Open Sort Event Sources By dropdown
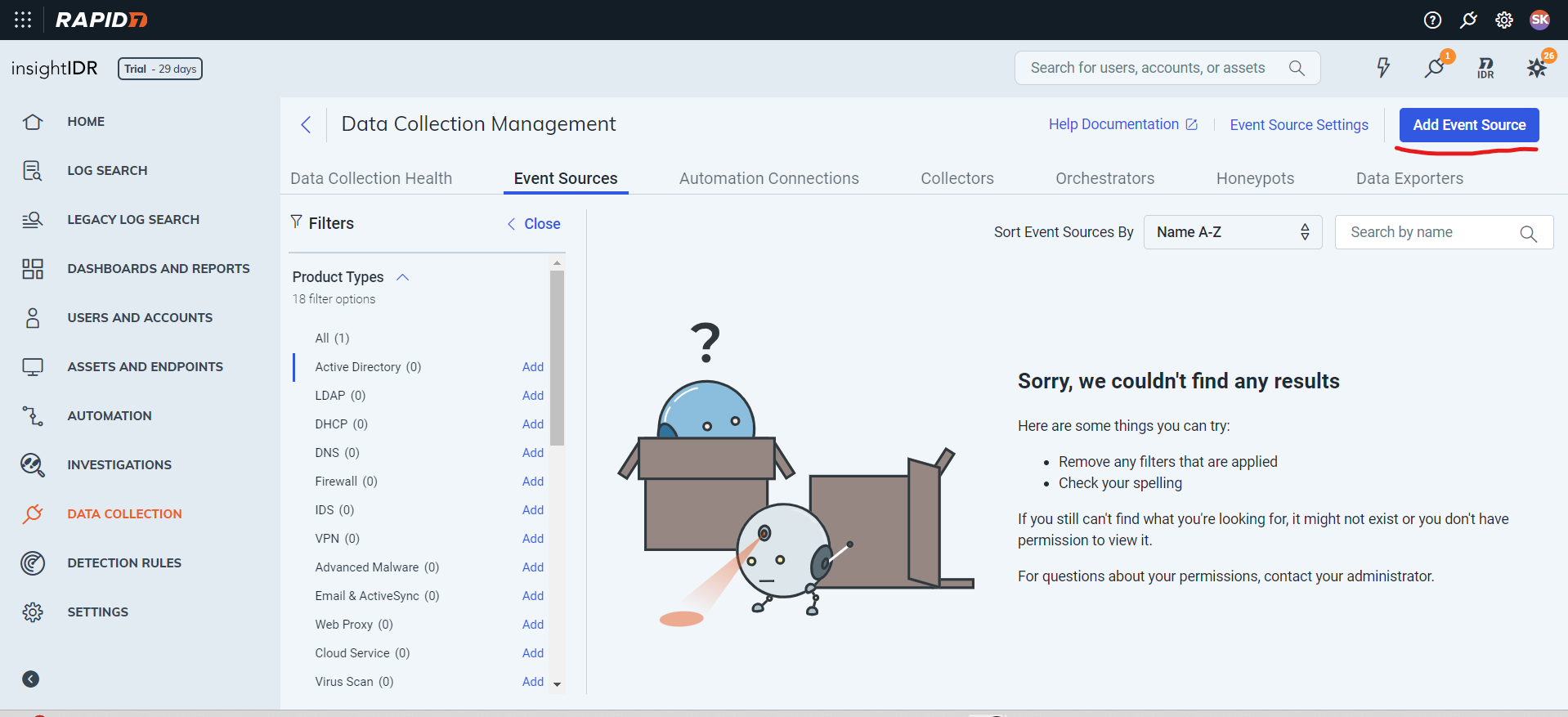Screen dimensions: 1568x717 coord(1233,232)
